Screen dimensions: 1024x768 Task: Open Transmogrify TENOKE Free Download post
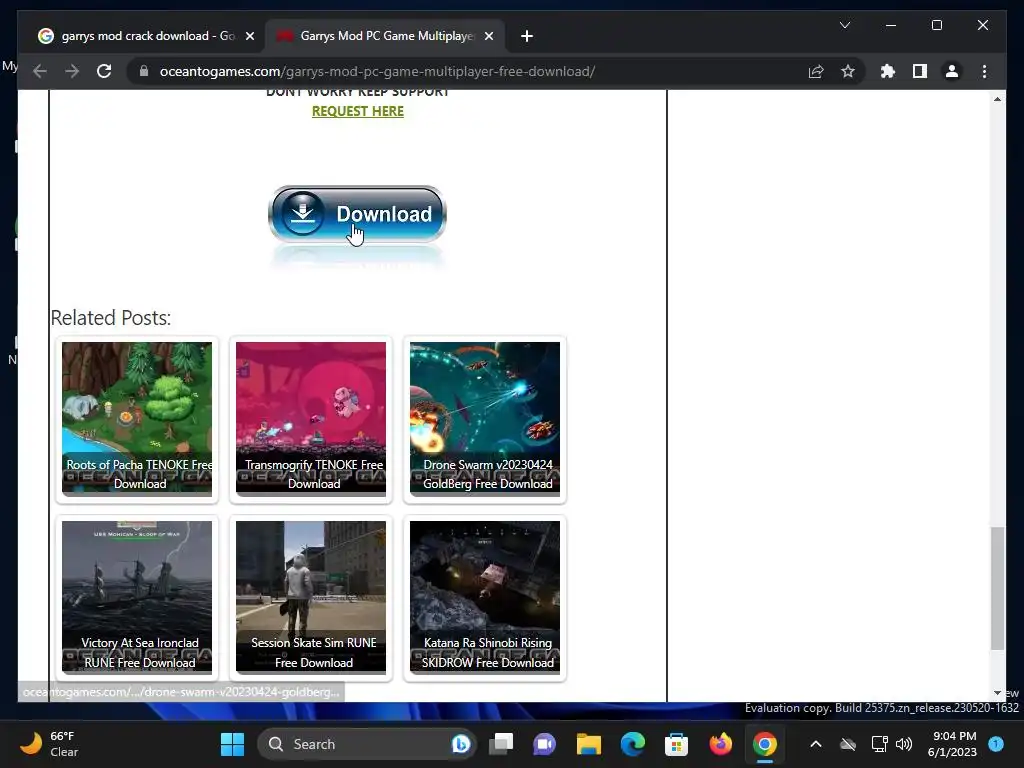point(311,419)
